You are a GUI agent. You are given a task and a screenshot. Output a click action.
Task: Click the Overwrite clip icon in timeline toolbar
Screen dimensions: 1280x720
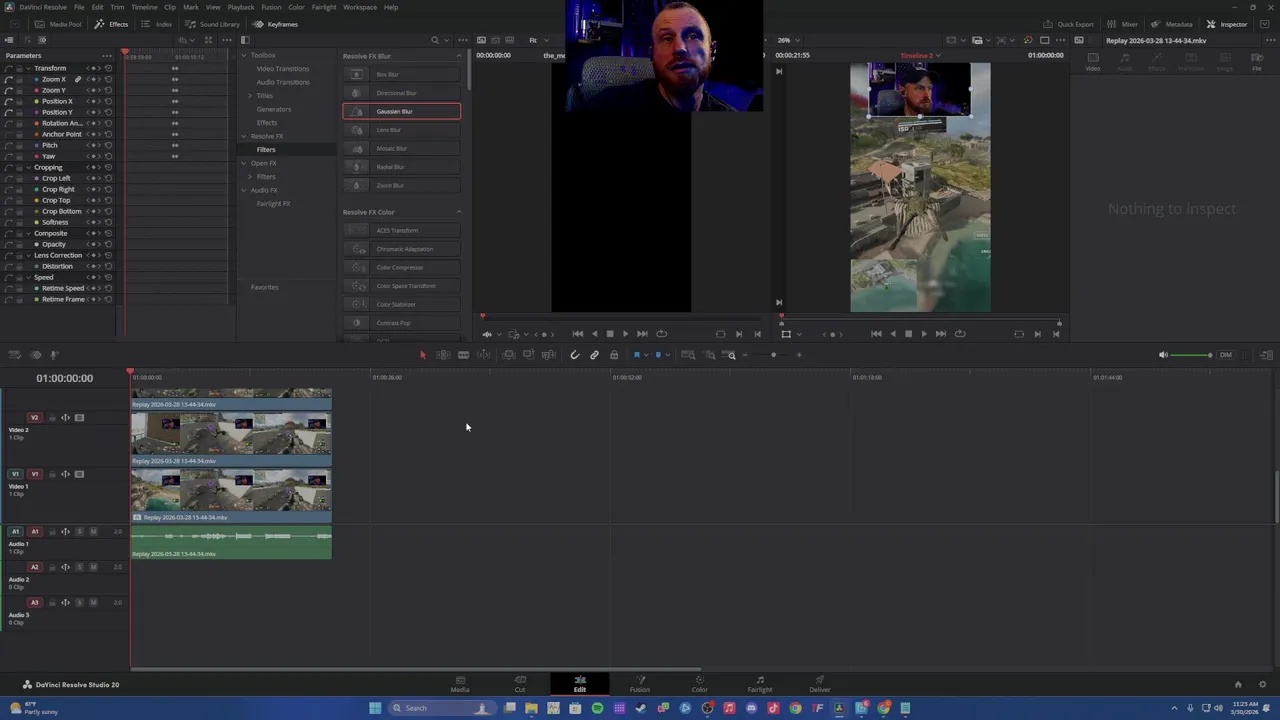pyautogui.click(x=528, y=355)
